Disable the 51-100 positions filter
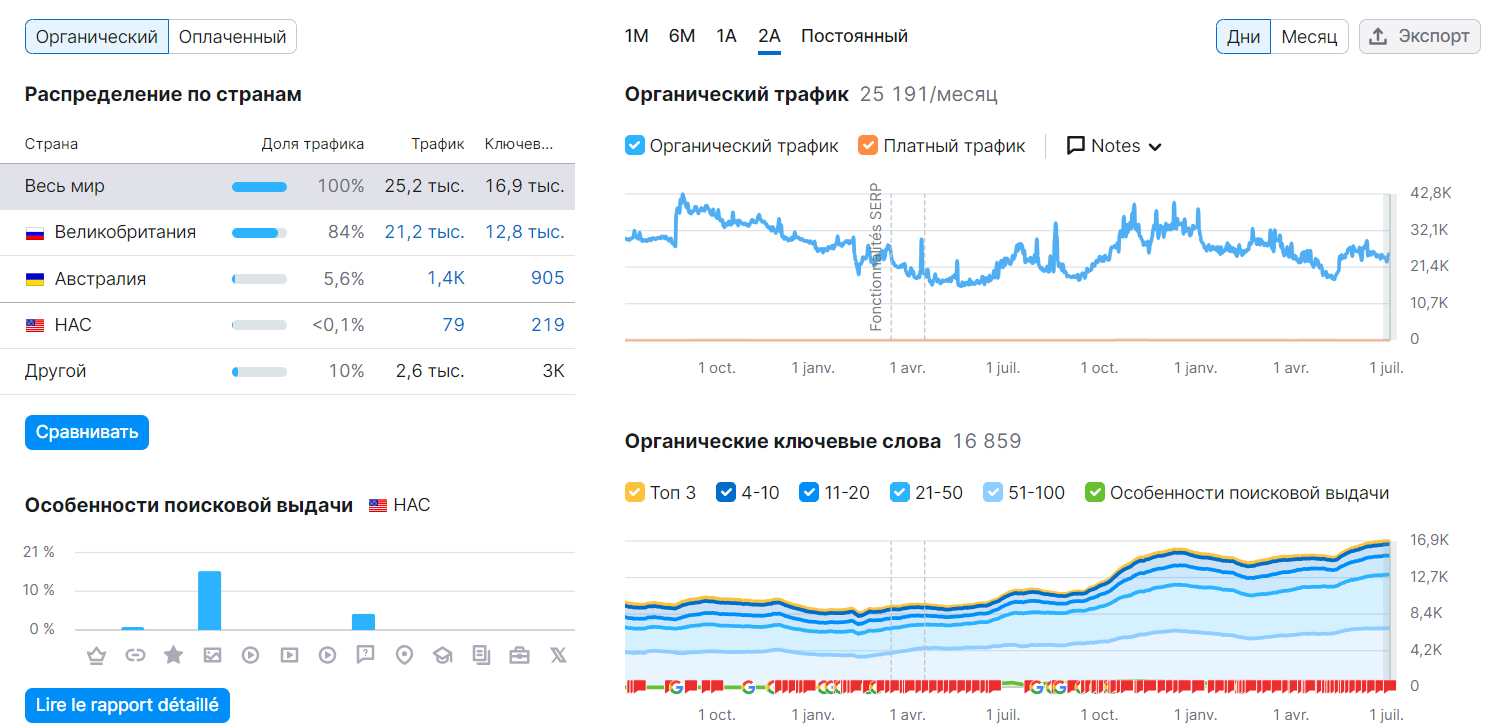1498x728 pixels. [x=992, y=492]
